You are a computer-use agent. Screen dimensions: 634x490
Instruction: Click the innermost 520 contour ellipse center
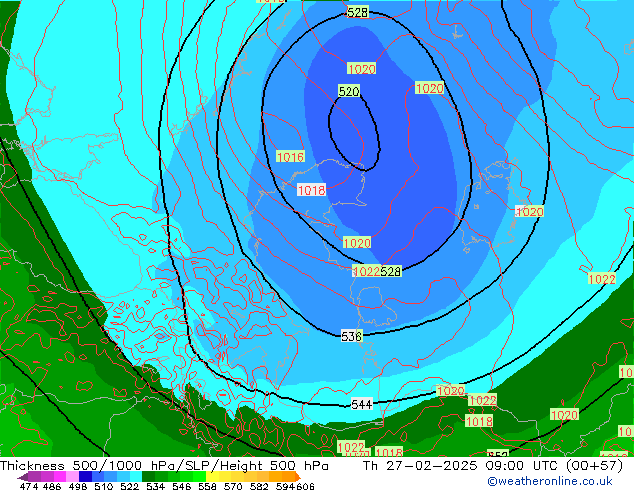coord(355,132)
